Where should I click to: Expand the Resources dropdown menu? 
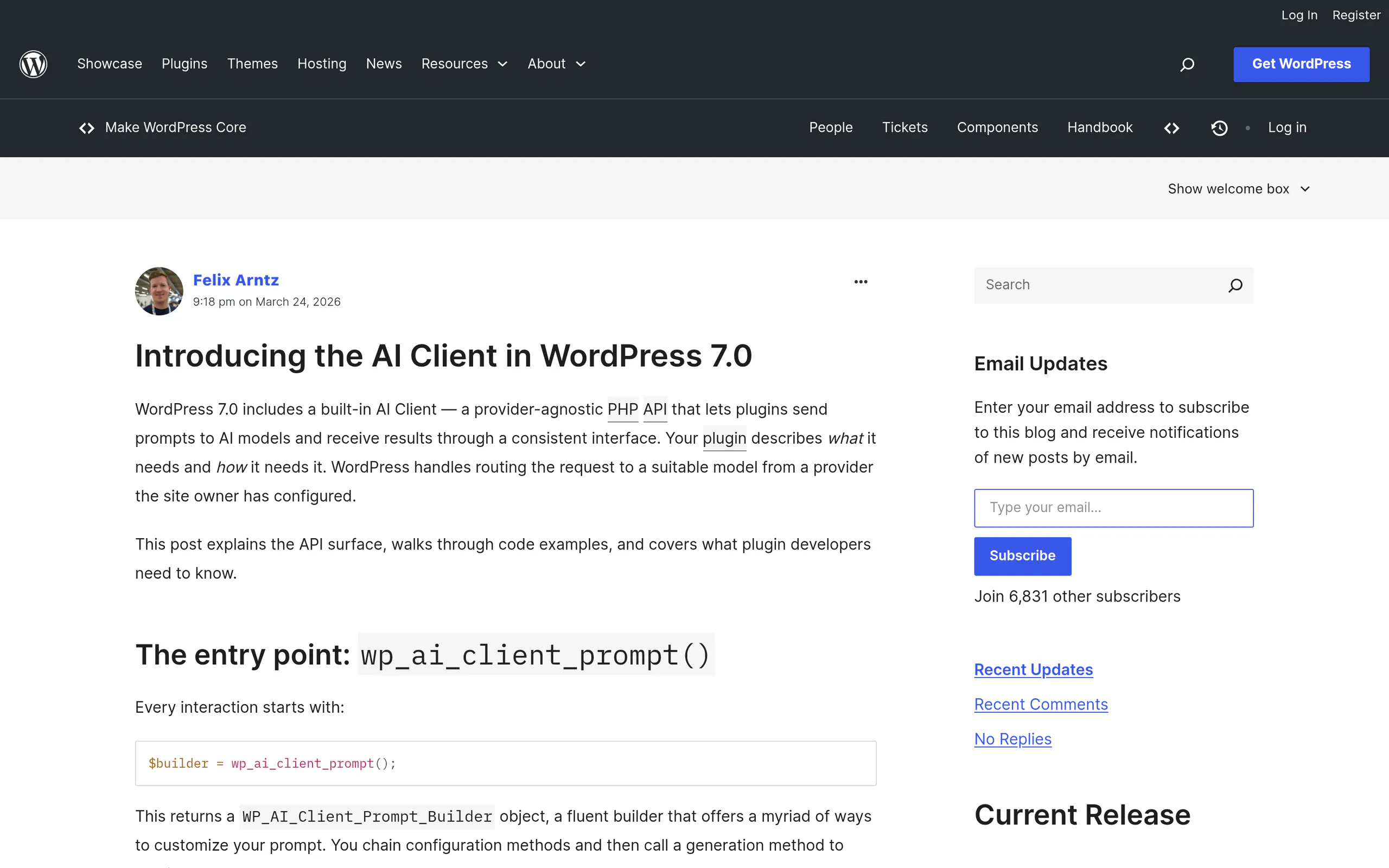tap(464, 63)
